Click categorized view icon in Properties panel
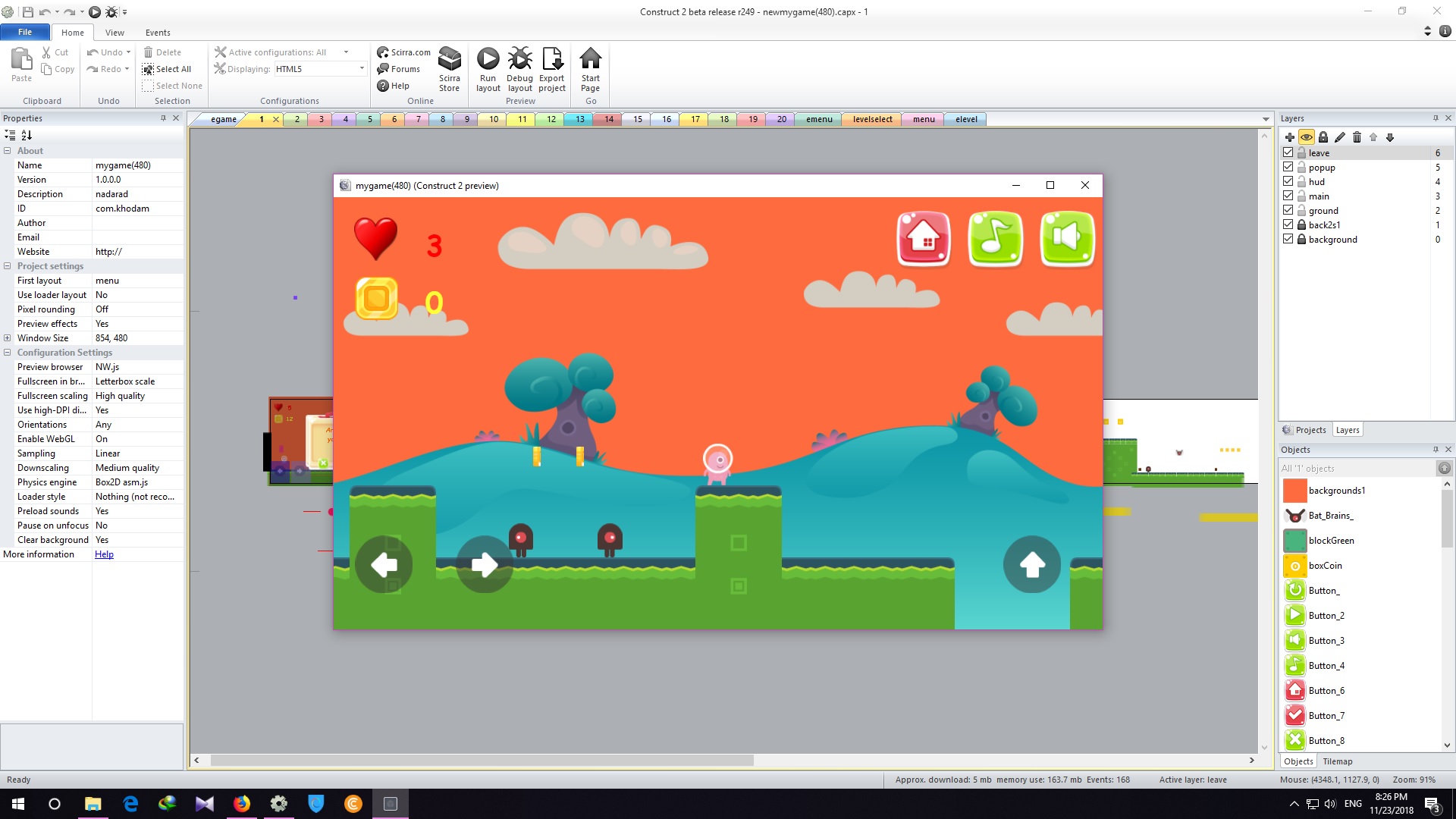Viewport: 1456px width, 819px height. click(10, 135)
